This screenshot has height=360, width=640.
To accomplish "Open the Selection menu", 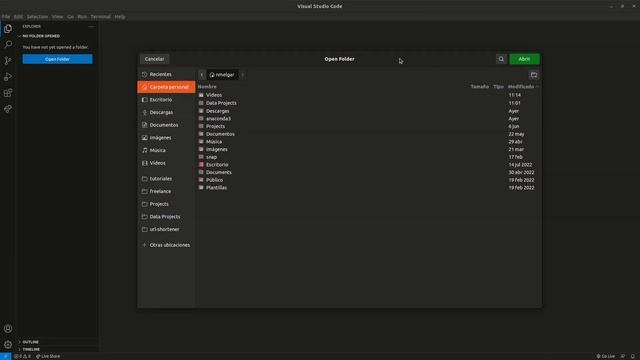I will tap(37, 17).
